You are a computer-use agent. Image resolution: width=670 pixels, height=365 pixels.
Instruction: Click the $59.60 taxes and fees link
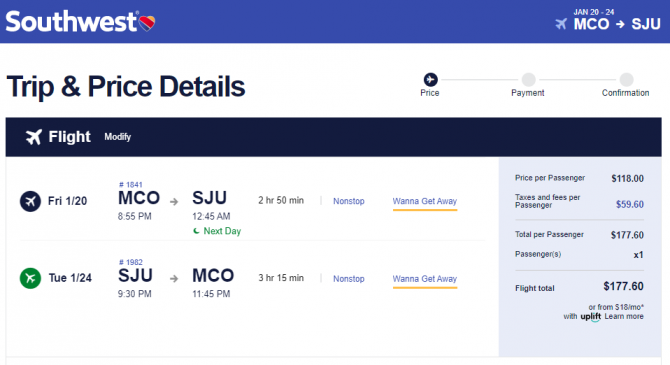[x=629, y=204]
